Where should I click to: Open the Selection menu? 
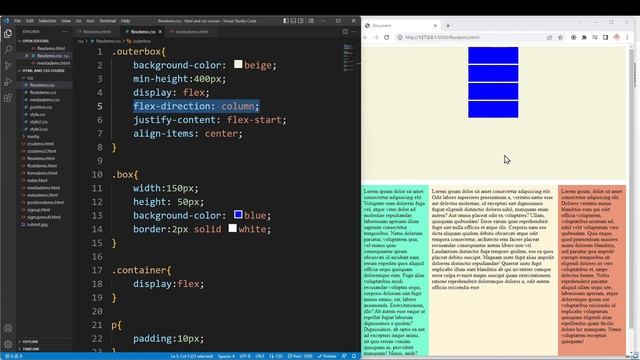[47, 21]
